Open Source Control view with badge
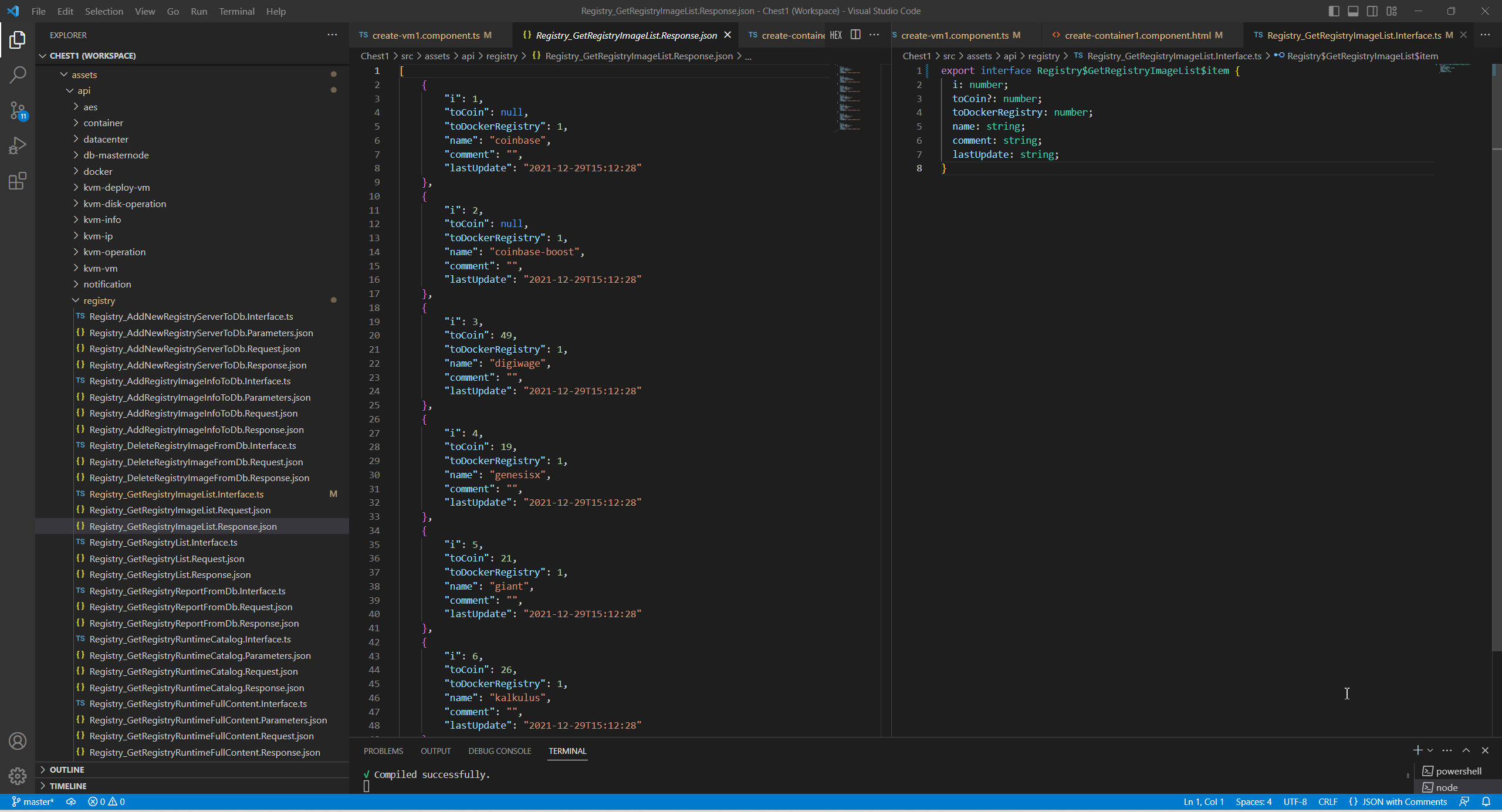 (x=18, y=110)
